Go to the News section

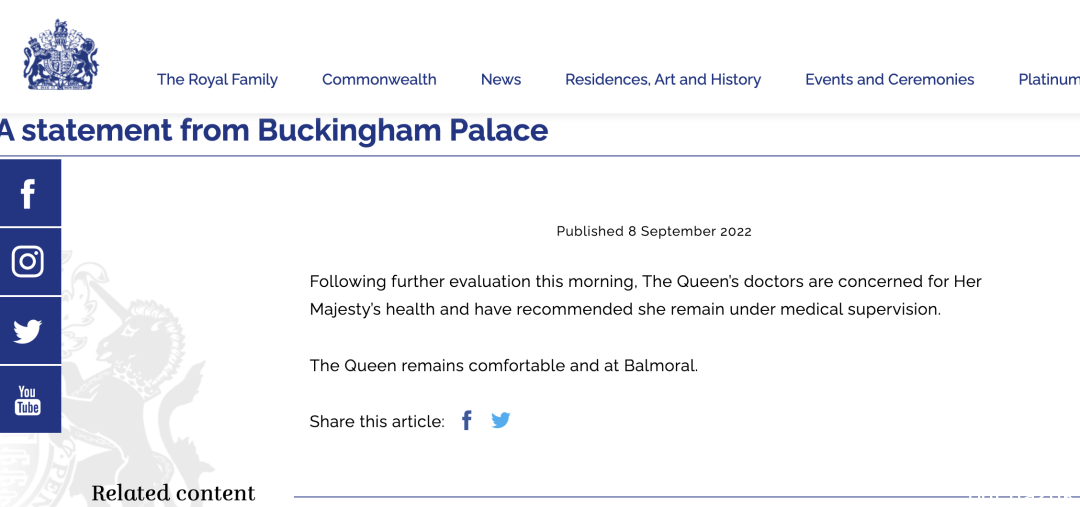501,79
